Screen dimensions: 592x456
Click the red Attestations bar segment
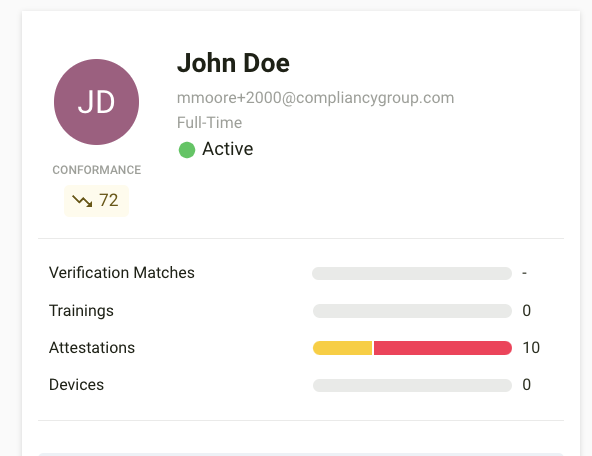pos(443,348)
